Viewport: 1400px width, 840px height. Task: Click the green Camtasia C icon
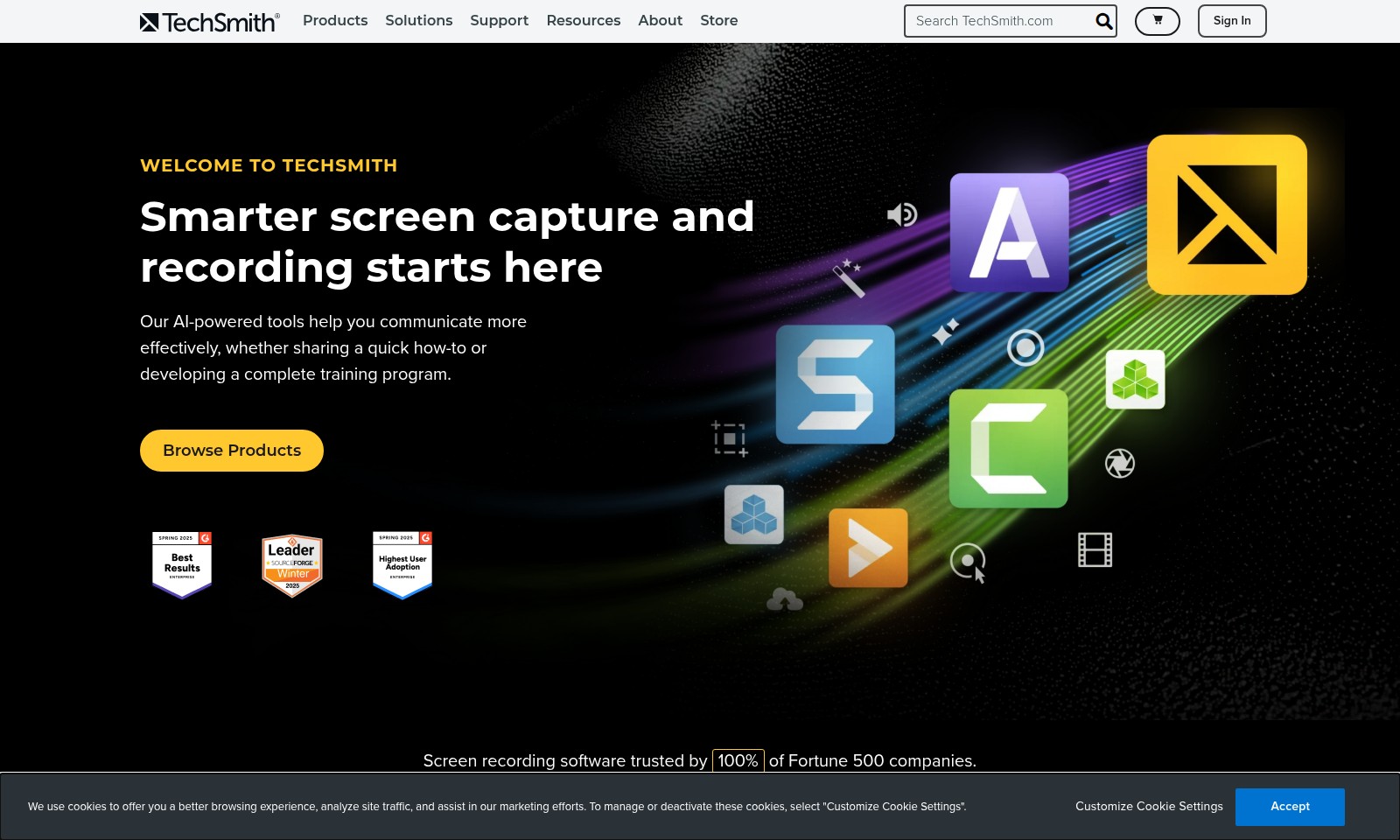tap(1009, 449)
